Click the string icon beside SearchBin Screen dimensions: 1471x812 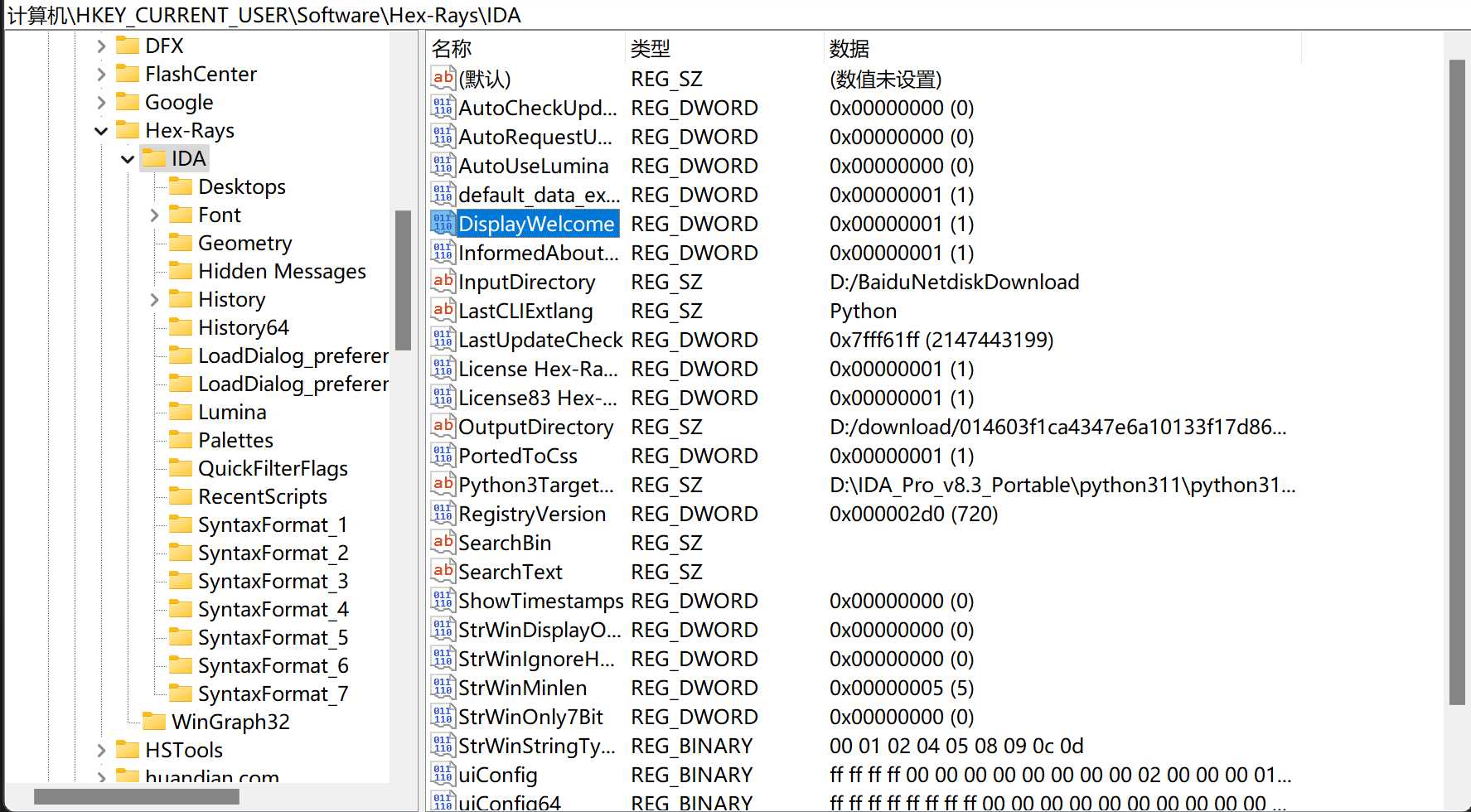[443, 542]
